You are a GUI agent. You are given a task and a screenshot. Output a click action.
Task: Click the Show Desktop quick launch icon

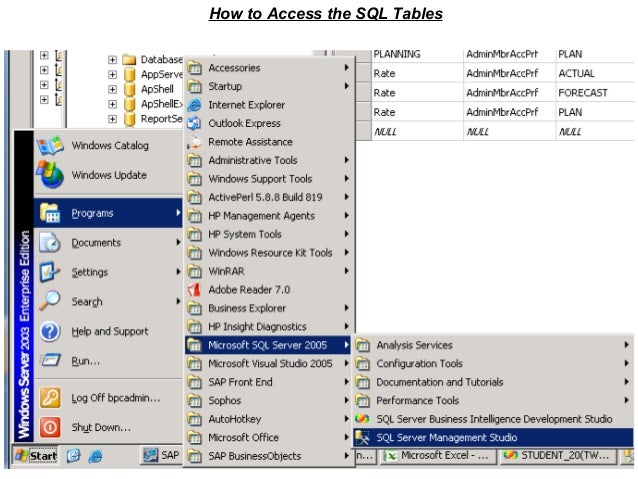pos(73,456)
